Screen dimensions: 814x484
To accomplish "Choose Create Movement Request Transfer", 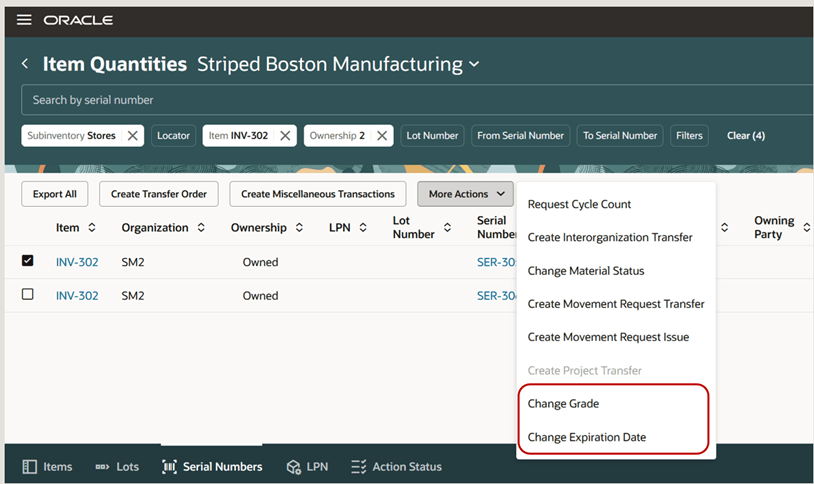I will pyautogui.click(x=616, y=304).
